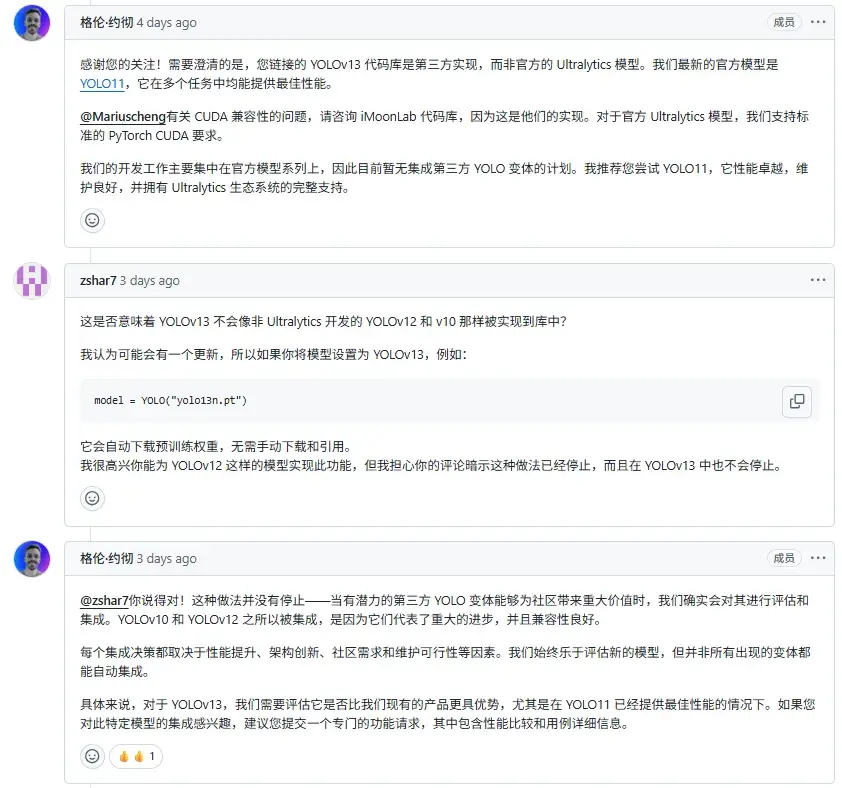Image resolution: width=842 pixels, height=788 pixels.
Task: Click the 成员 badge on the last comment
Action: point(784,558)
